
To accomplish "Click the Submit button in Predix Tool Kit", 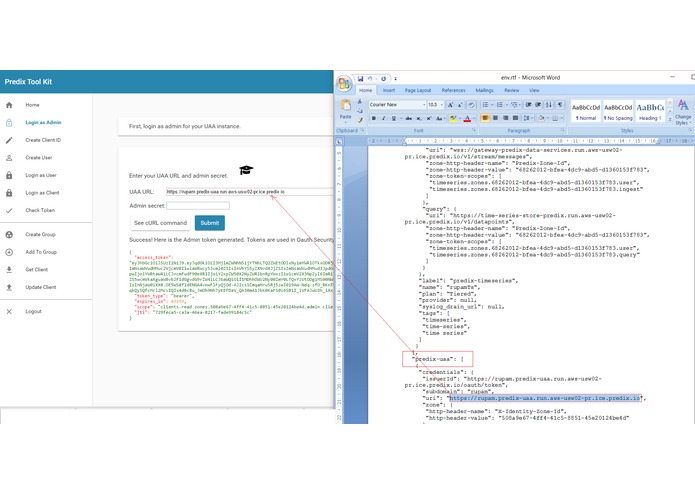I will pyautogui.click(x=210, y=223).
